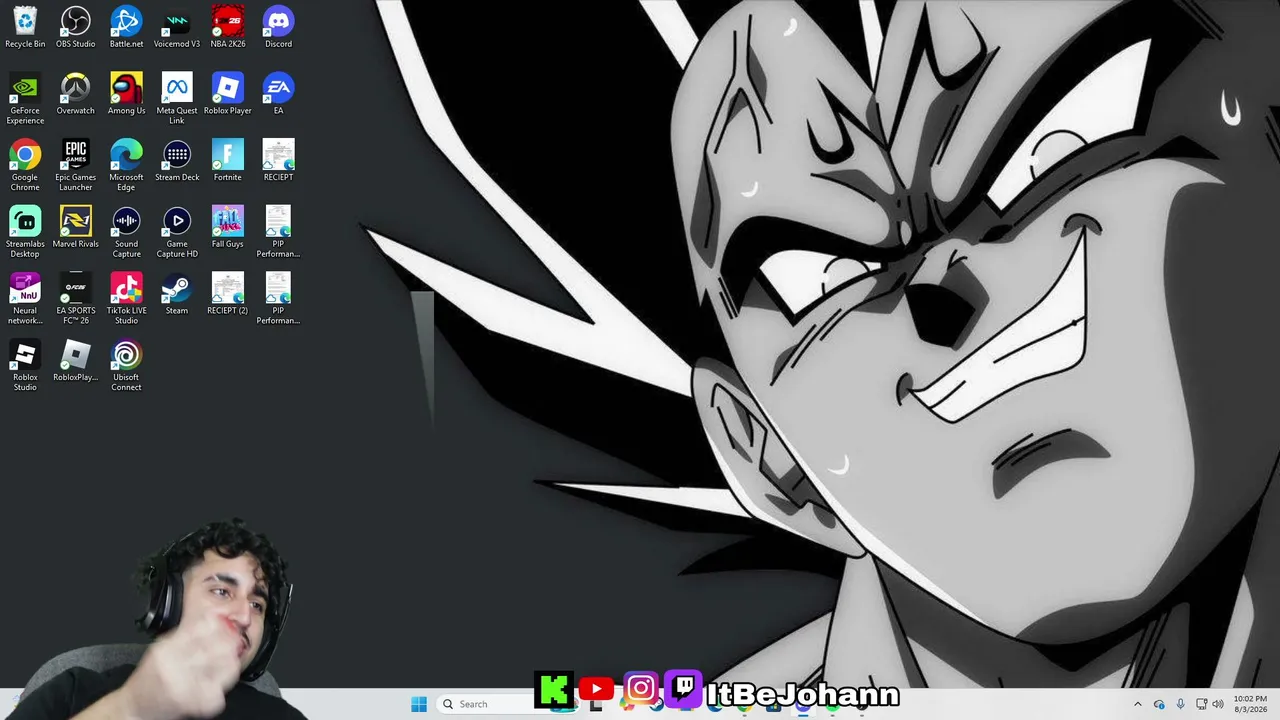
Task: Click the Streamlabs Desktop icon
Action: coord(25,232)
